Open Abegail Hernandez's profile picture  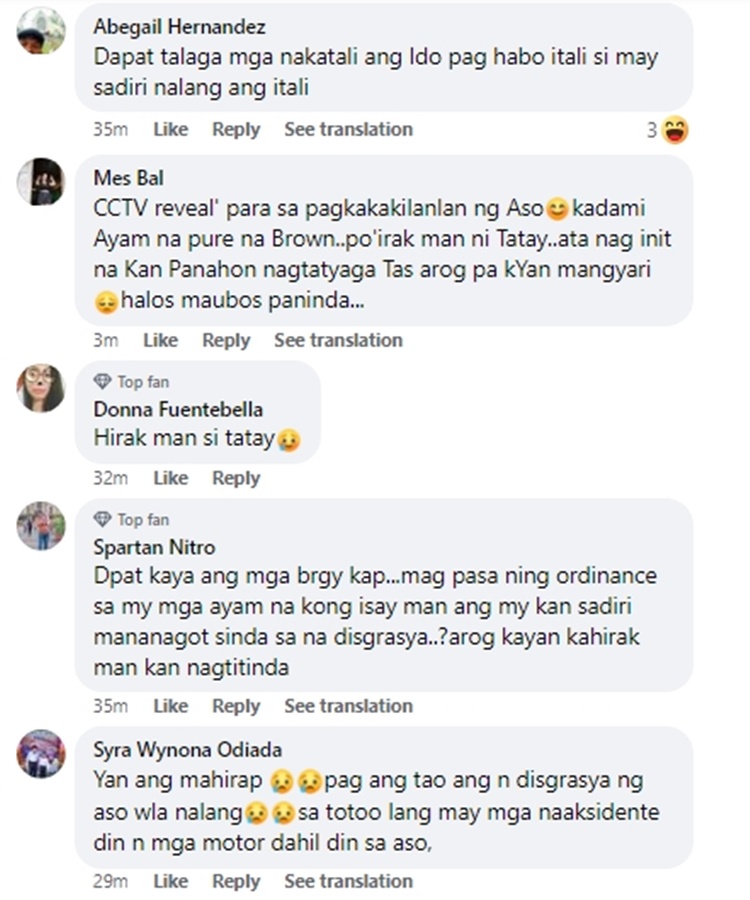tap(41, 30)
